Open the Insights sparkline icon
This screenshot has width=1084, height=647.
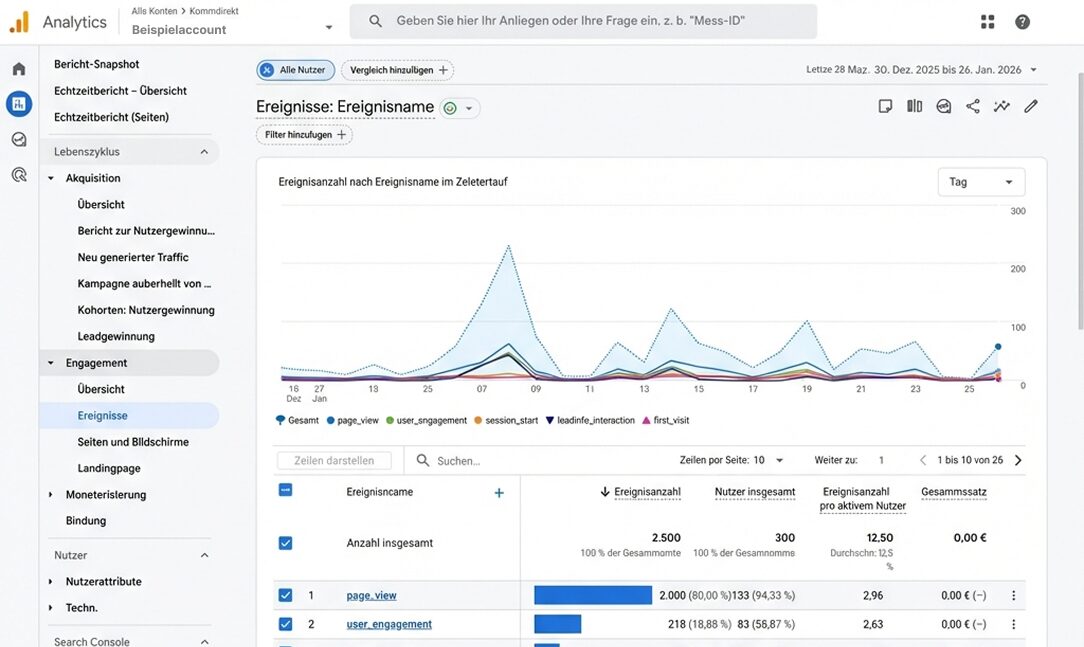click(x=1001, y=106)
